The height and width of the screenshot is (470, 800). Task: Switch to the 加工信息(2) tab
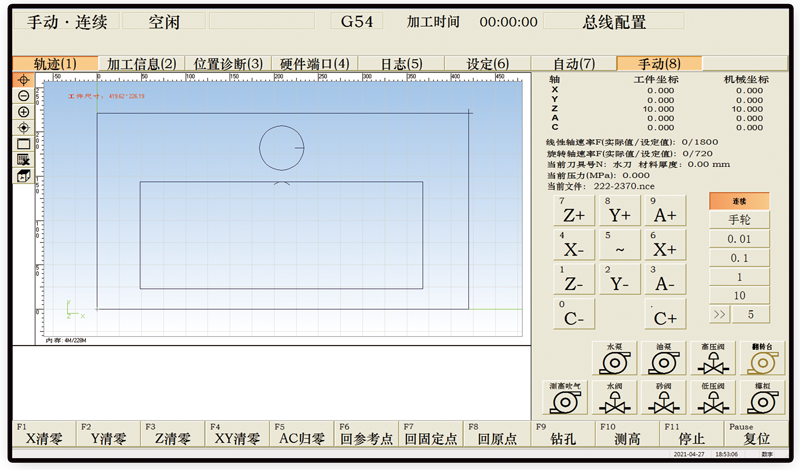141,64
